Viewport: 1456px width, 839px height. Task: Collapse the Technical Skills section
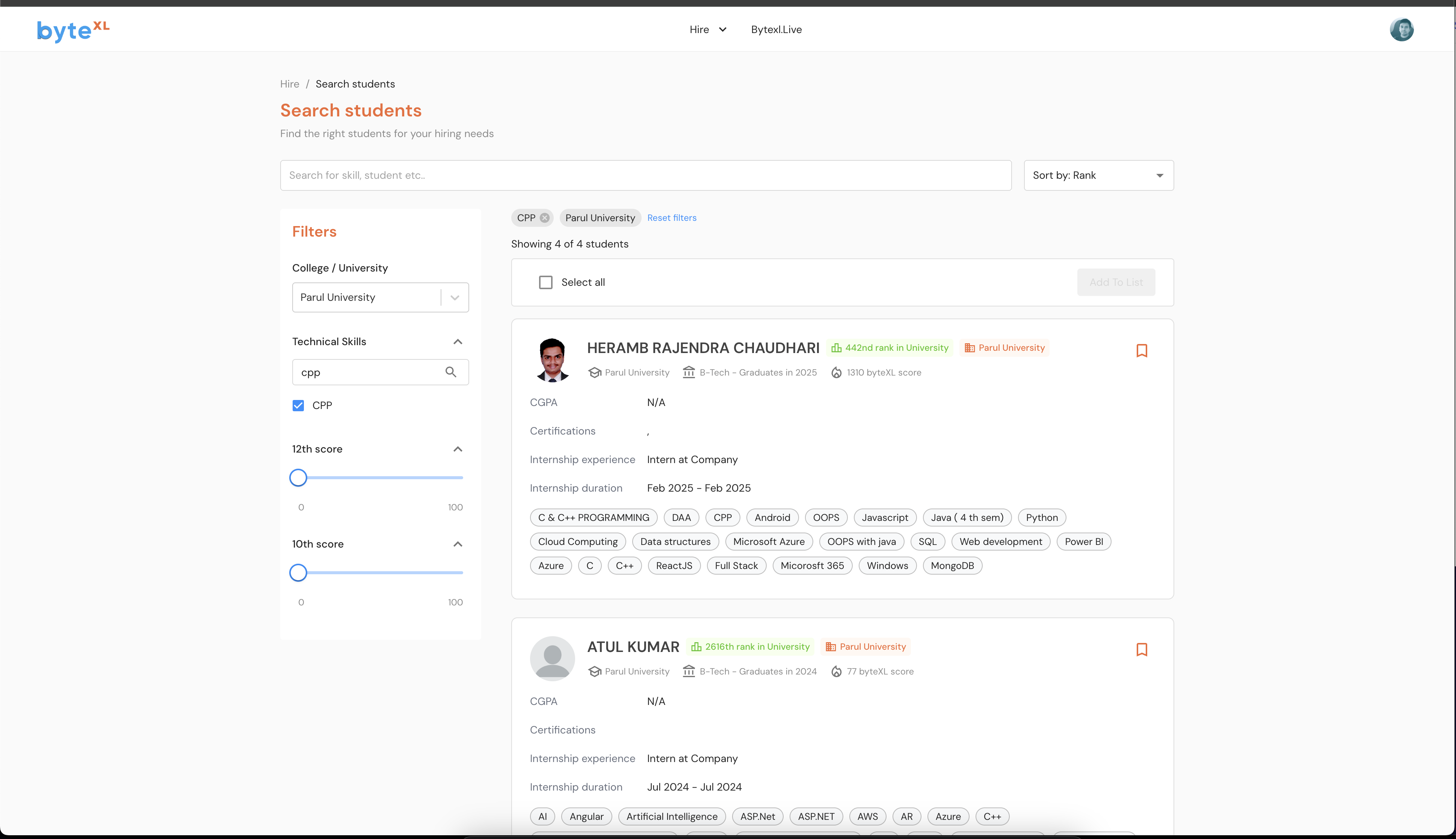tap(458, 342)
